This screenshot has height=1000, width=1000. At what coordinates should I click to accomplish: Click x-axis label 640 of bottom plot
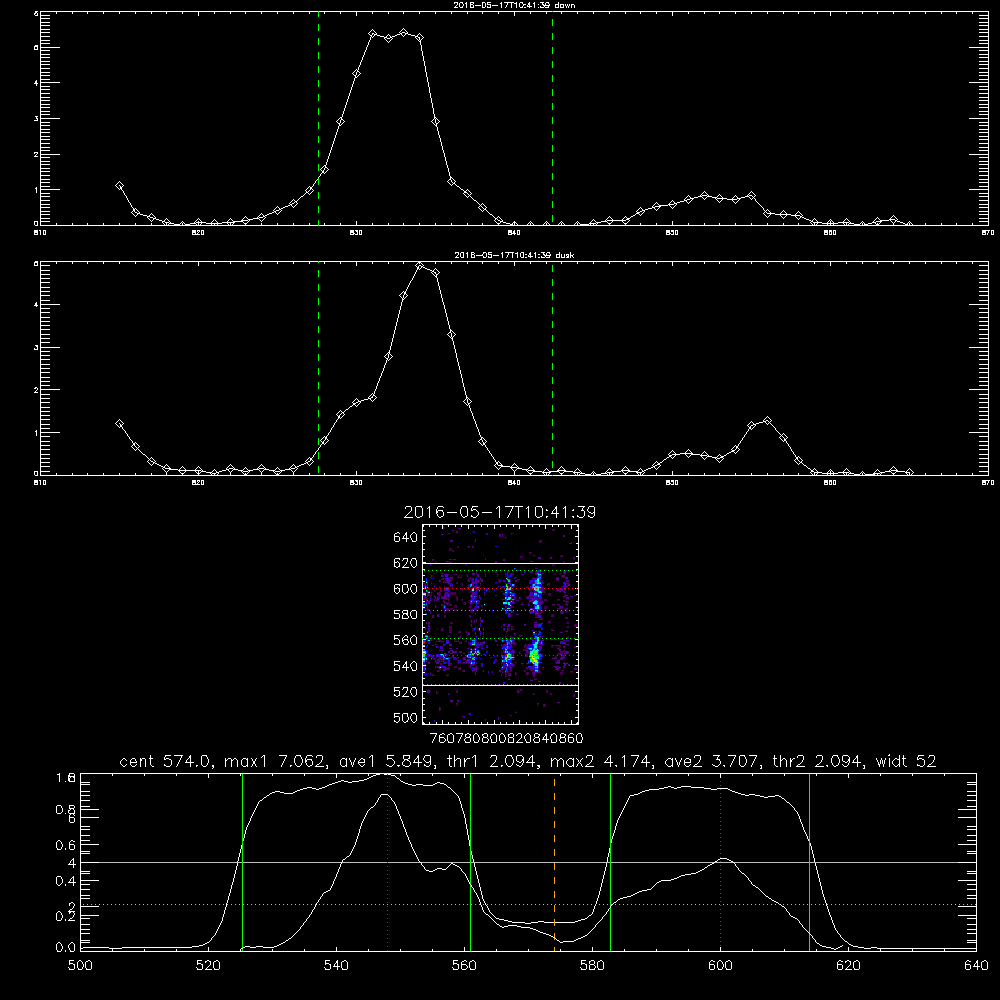click(x=976, y=966)
